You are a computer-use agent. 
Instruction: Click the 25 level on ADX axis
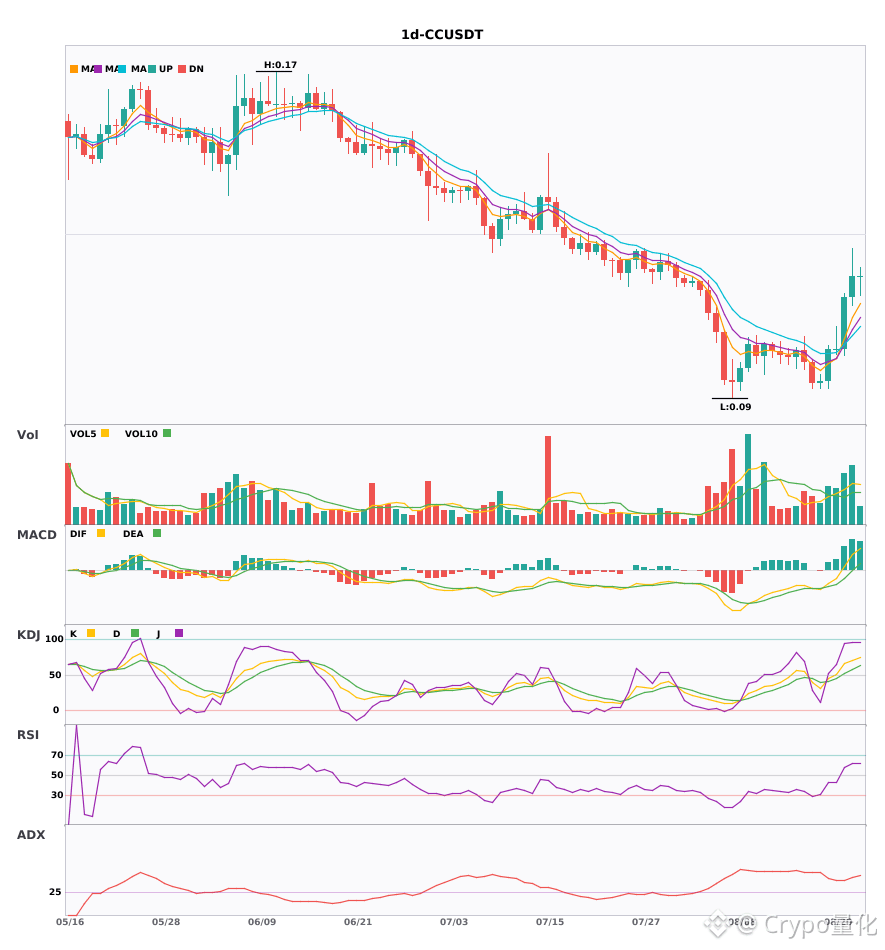coord(55,892)
